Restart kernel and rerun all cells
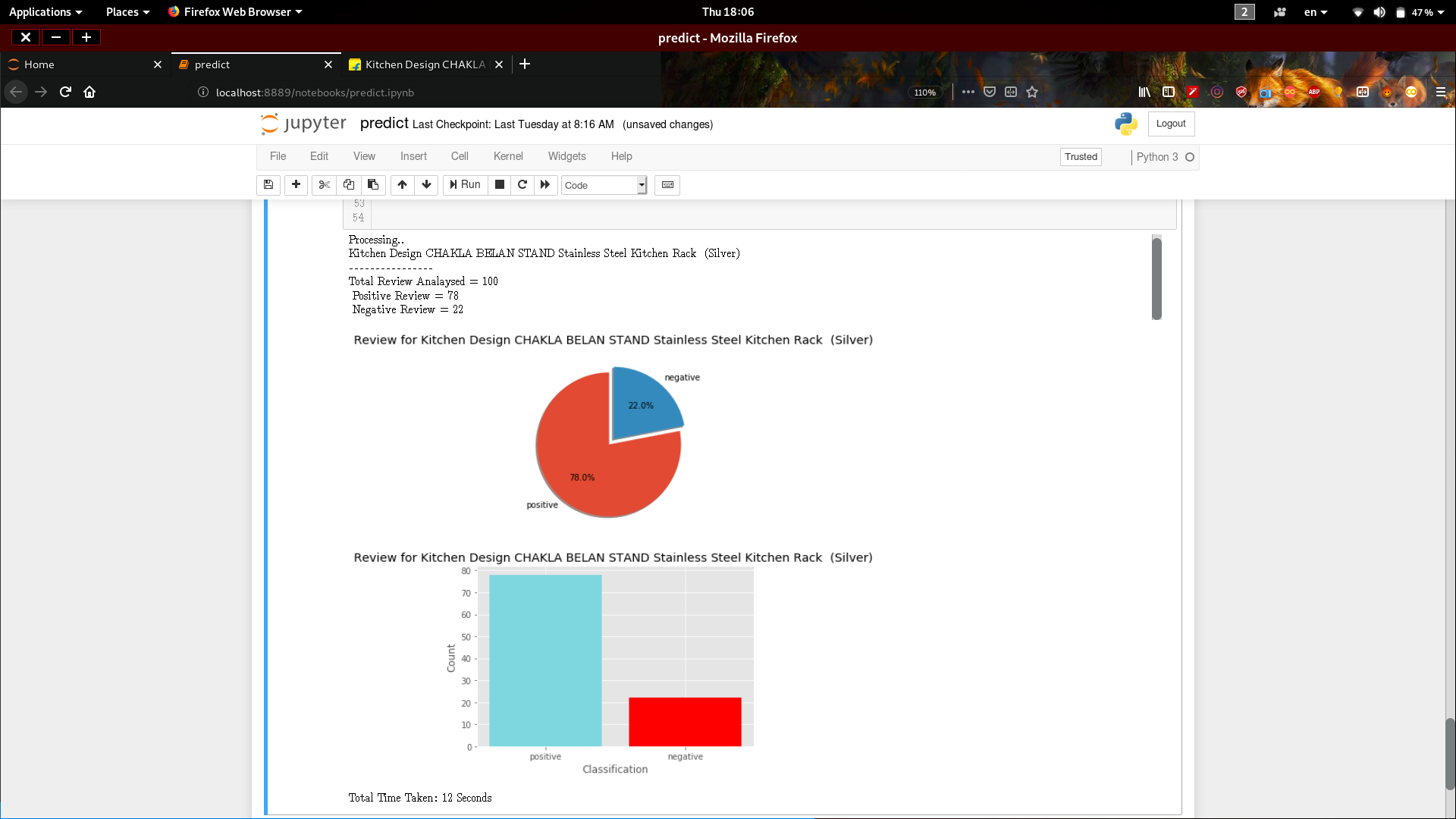Image resolution: width=1456 pixels, height=819 pixels. tap(545, 184)
